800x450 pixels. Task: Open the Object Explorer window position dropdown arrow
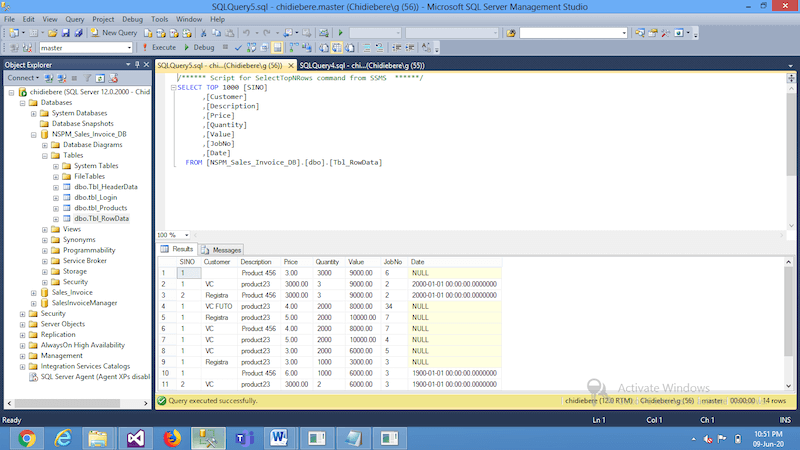click(x=128, y=65)
